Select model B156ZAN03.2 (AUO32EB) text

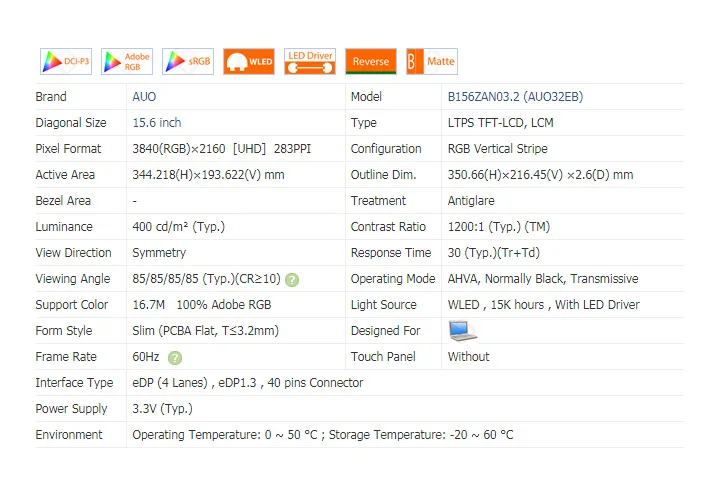coord(515,97)
